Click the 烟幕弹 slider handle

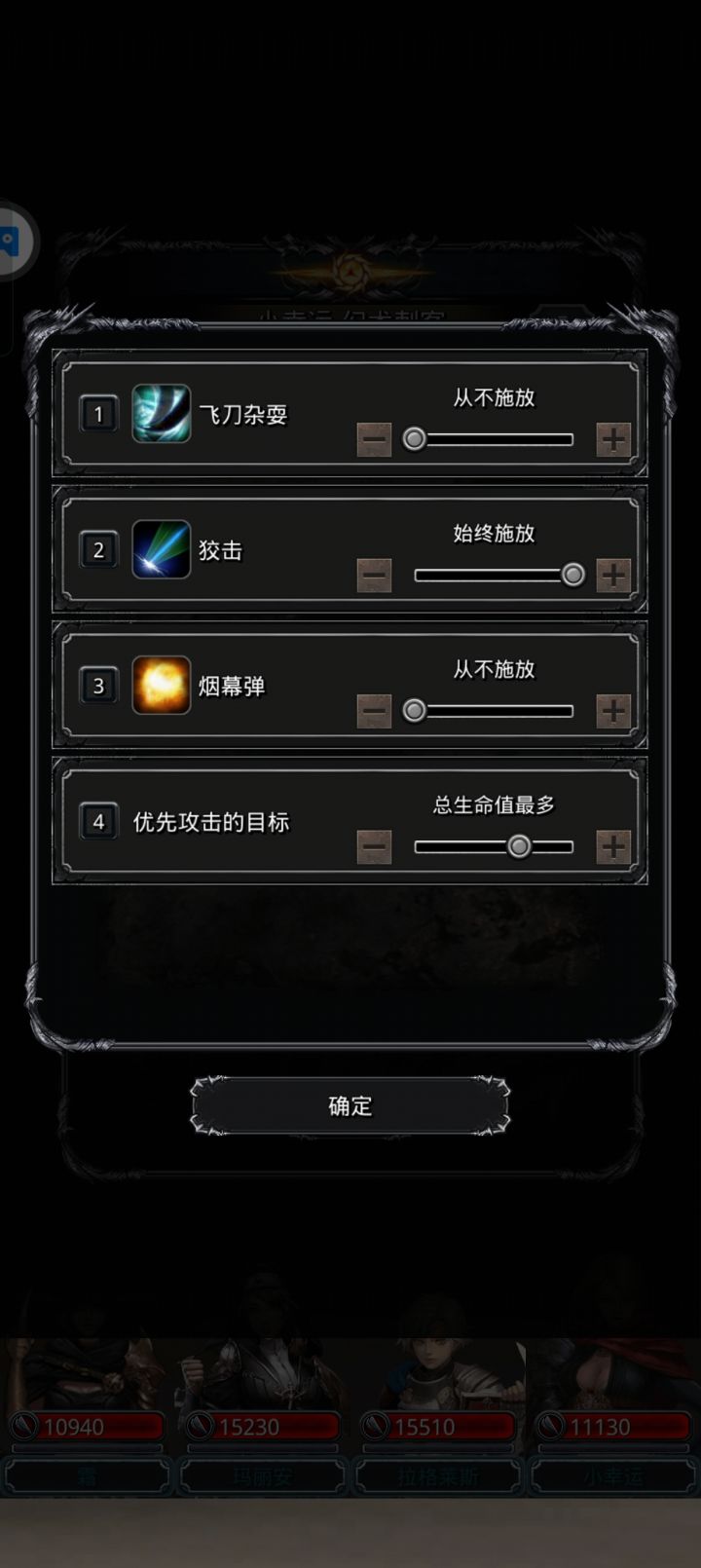pyautogui.click(x=414, y=711)
